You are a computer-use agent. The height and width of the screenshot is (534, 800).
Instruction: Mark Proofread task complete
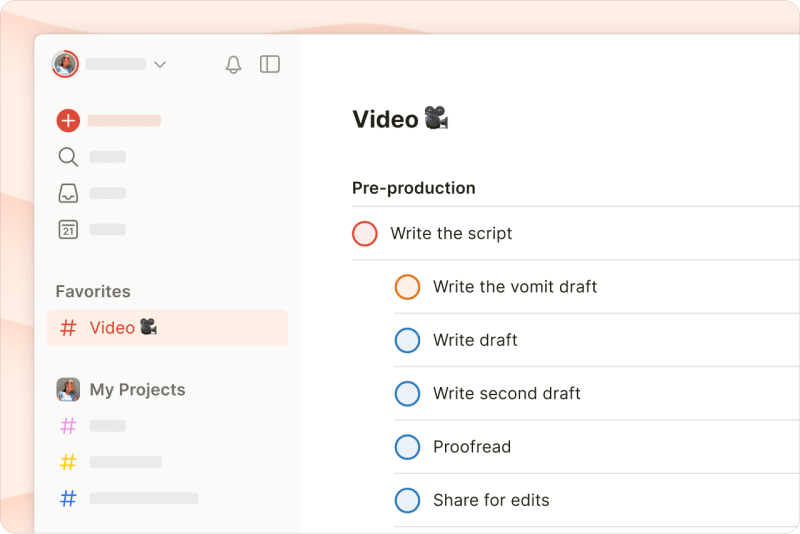click(407, 447)
